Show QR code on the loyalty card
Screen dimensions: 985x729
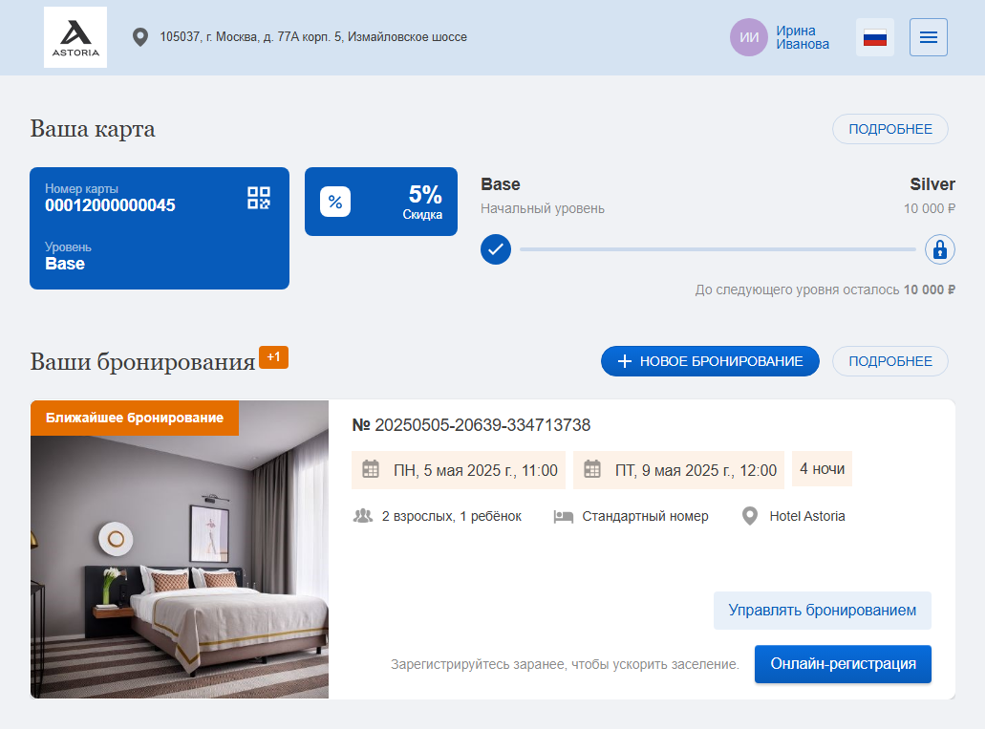(x=258, y=197)
